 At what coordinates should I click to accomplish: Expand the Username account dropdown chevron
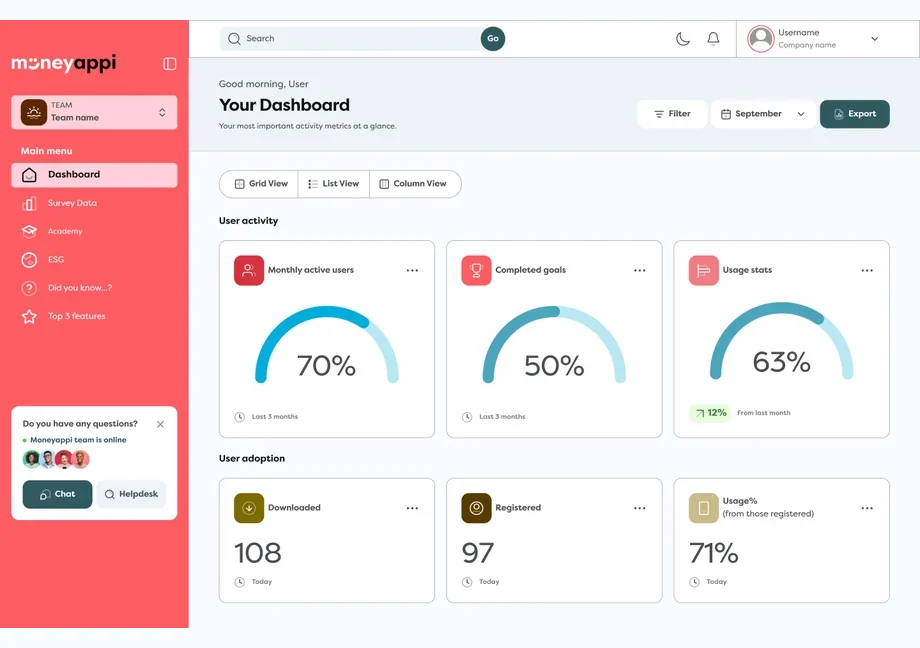click(x=874, y=39)
